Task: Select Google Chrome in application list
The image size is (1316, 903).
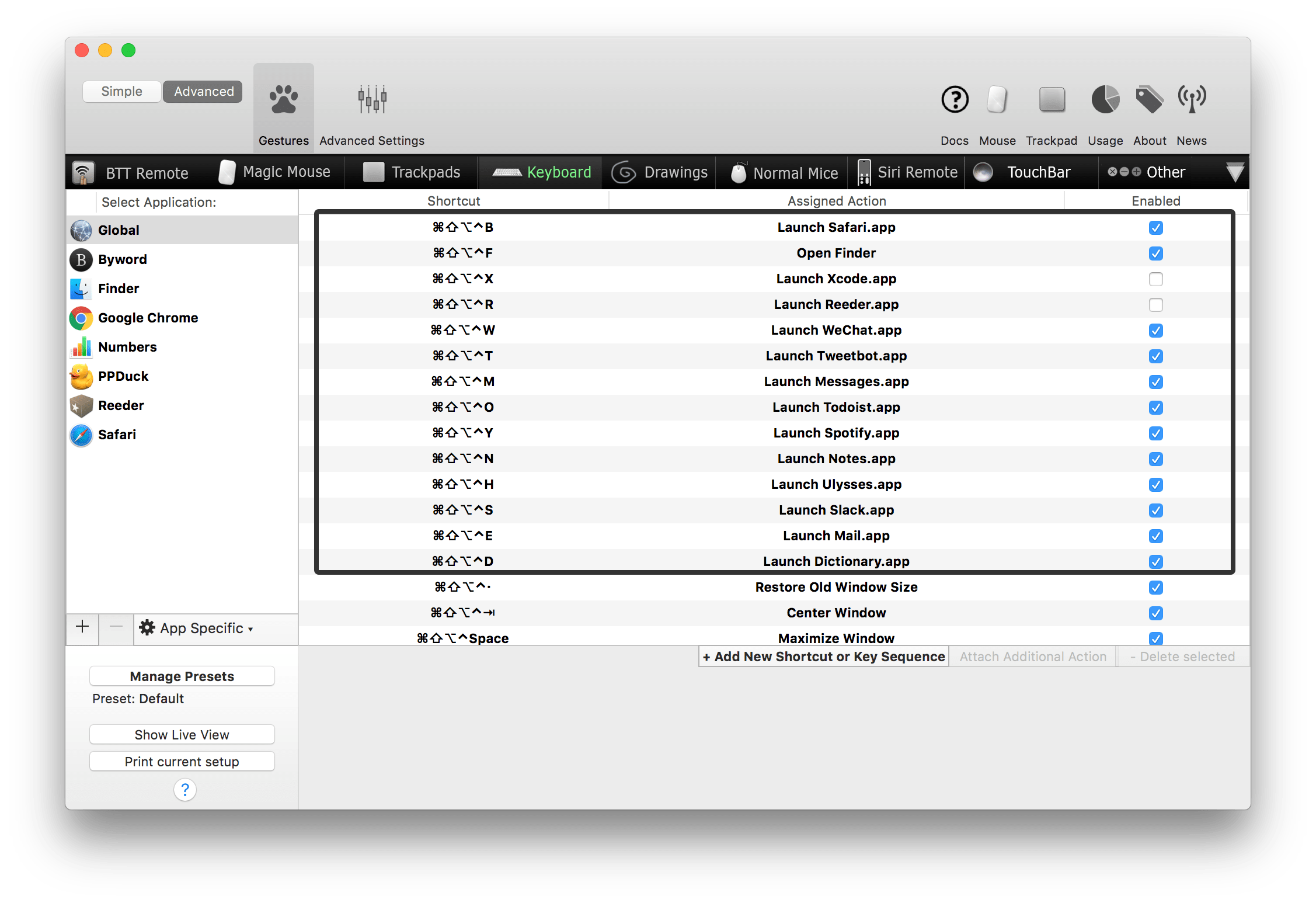Action: [148, 318]
